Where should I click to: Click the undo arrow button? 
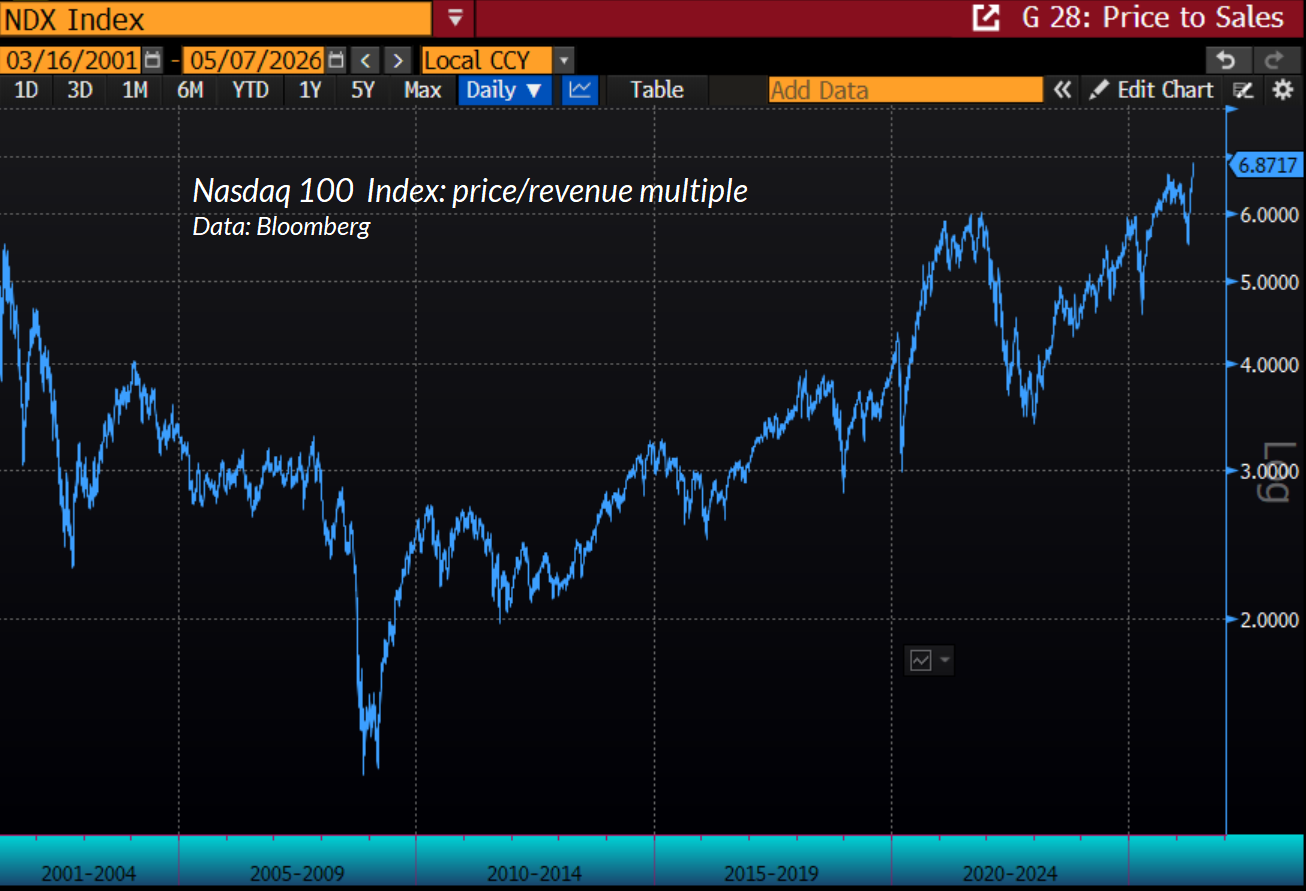1227,60
